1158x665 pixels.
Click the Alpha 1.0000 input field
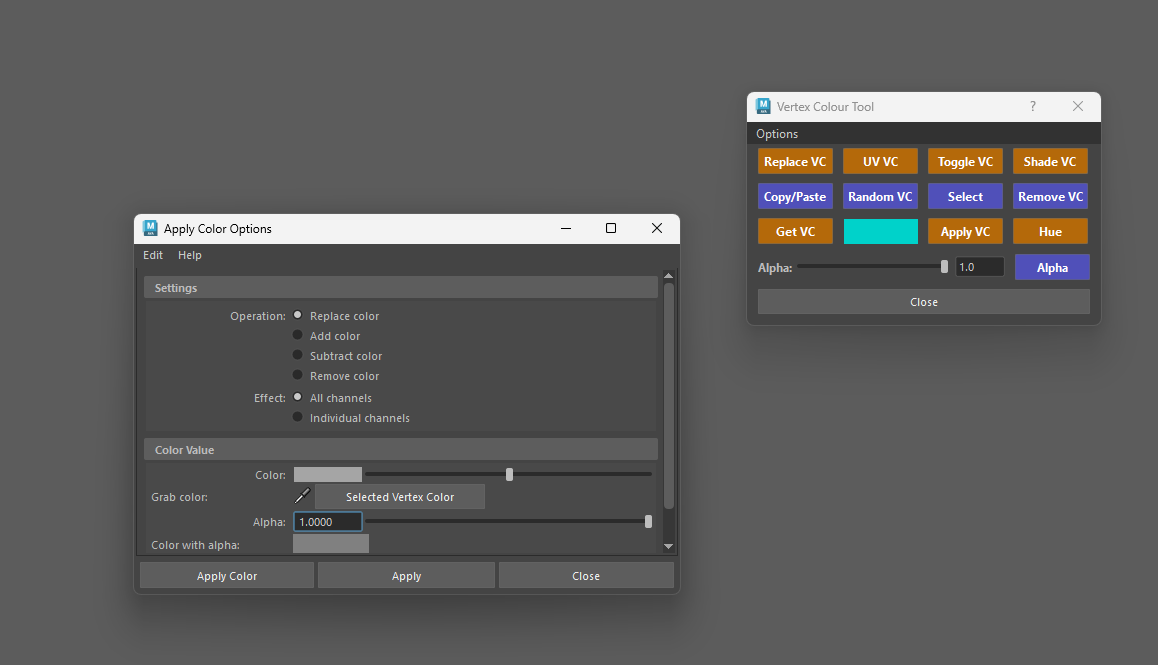tap(328, 522)
